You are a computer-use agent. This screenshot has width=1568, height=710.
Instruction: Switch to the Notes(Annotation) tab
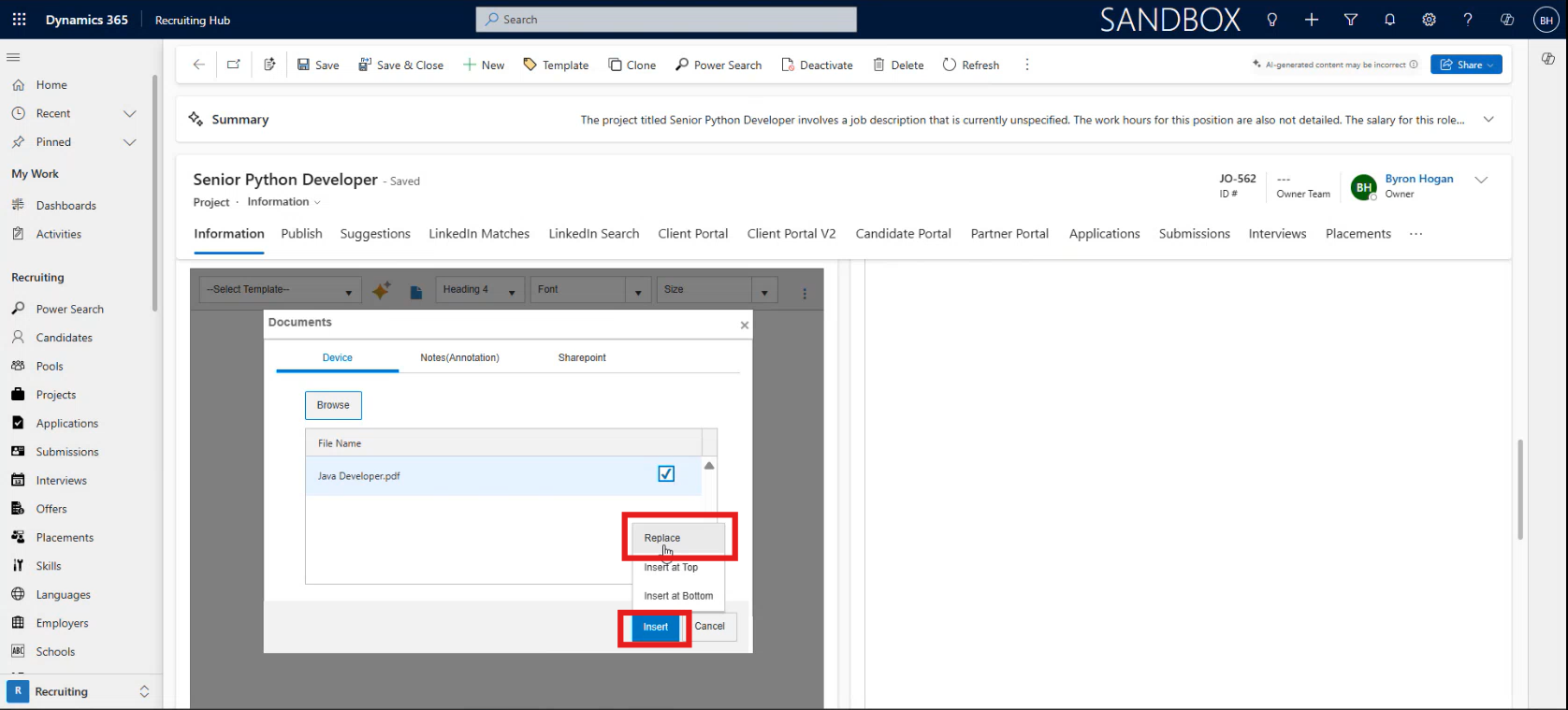click(x=459, y=357)
